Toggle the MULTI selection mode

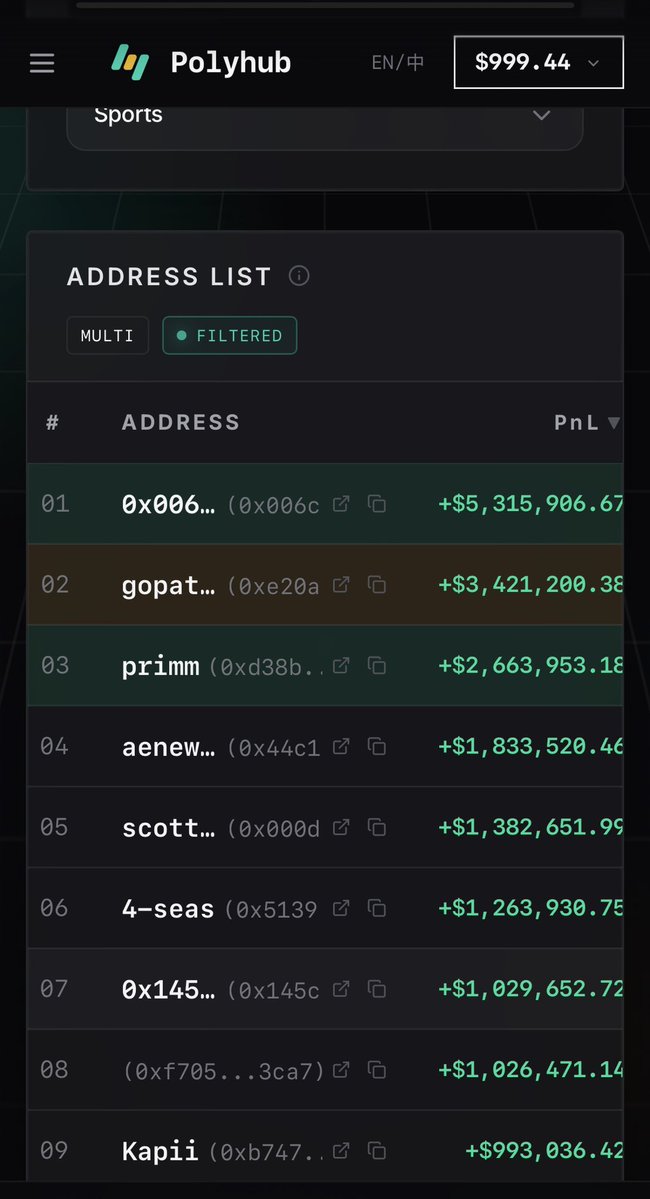(x=107, y=336)
